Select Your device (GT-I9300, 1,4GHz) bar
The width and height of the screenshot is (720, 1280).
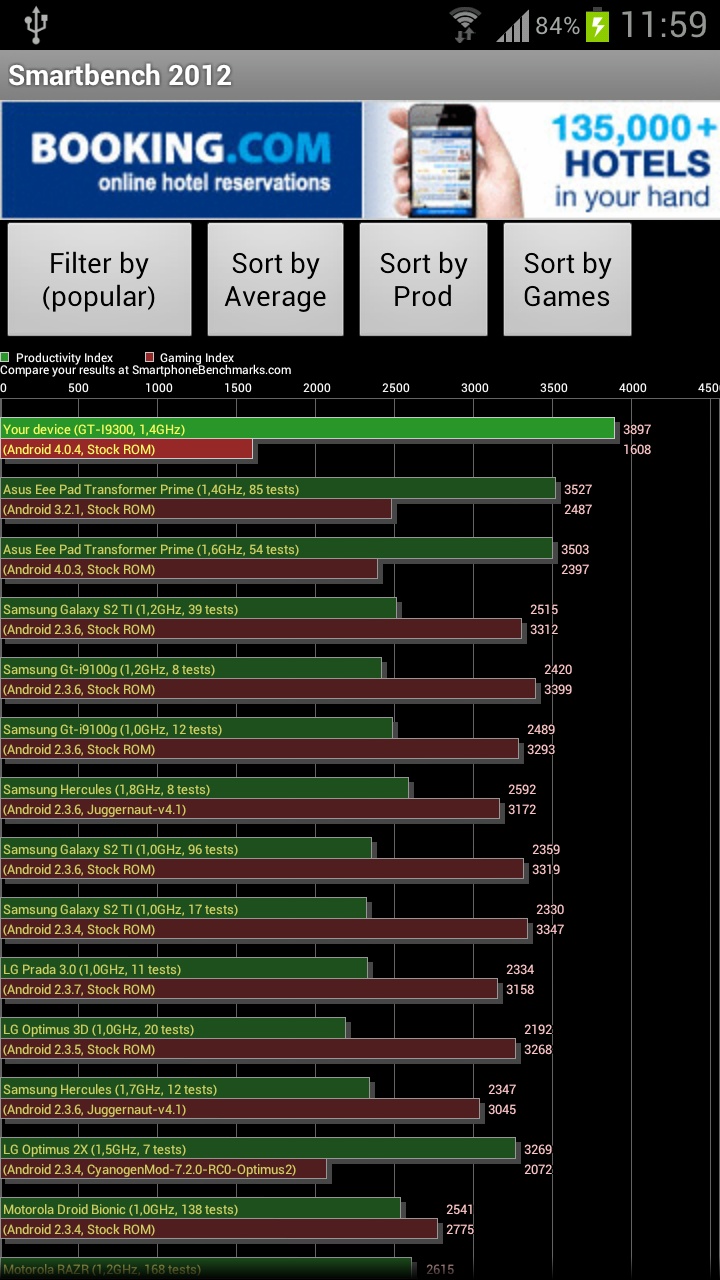[307, 429]
